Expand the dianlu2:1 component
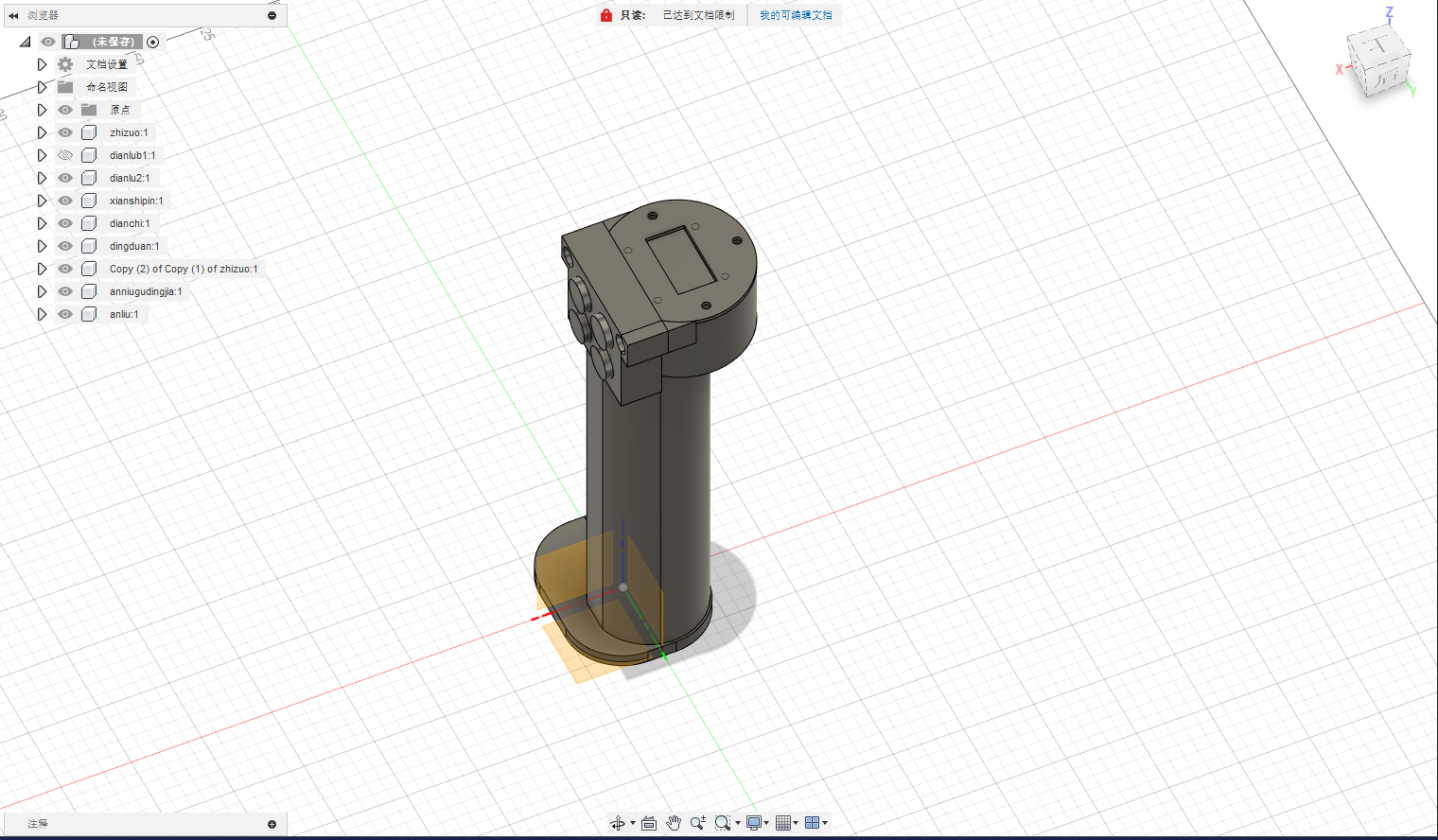Image resolution: width=1438 pixels, height=840 pixels. point(42,178)
